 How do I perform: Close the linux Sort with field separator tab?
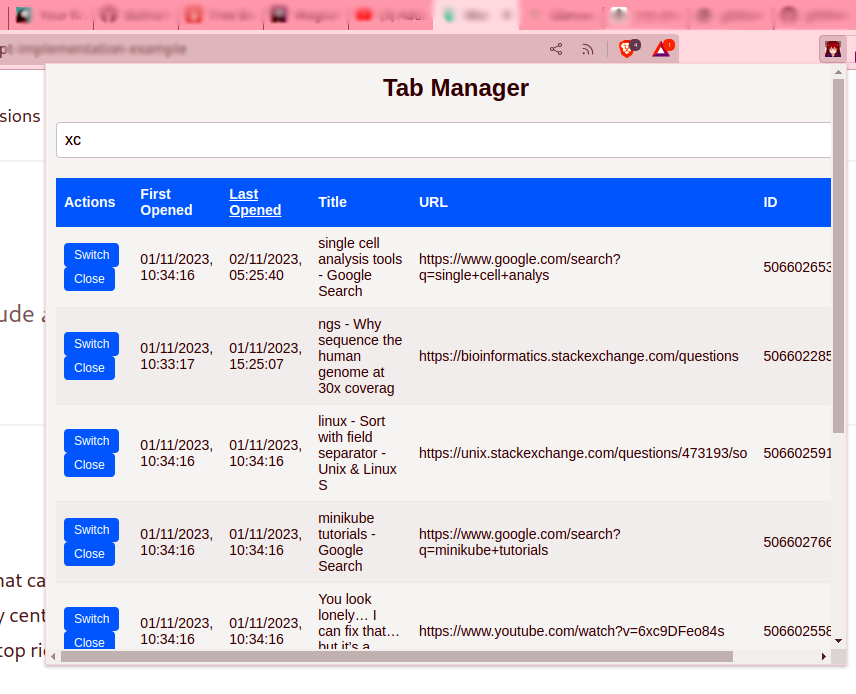[89, 465]
